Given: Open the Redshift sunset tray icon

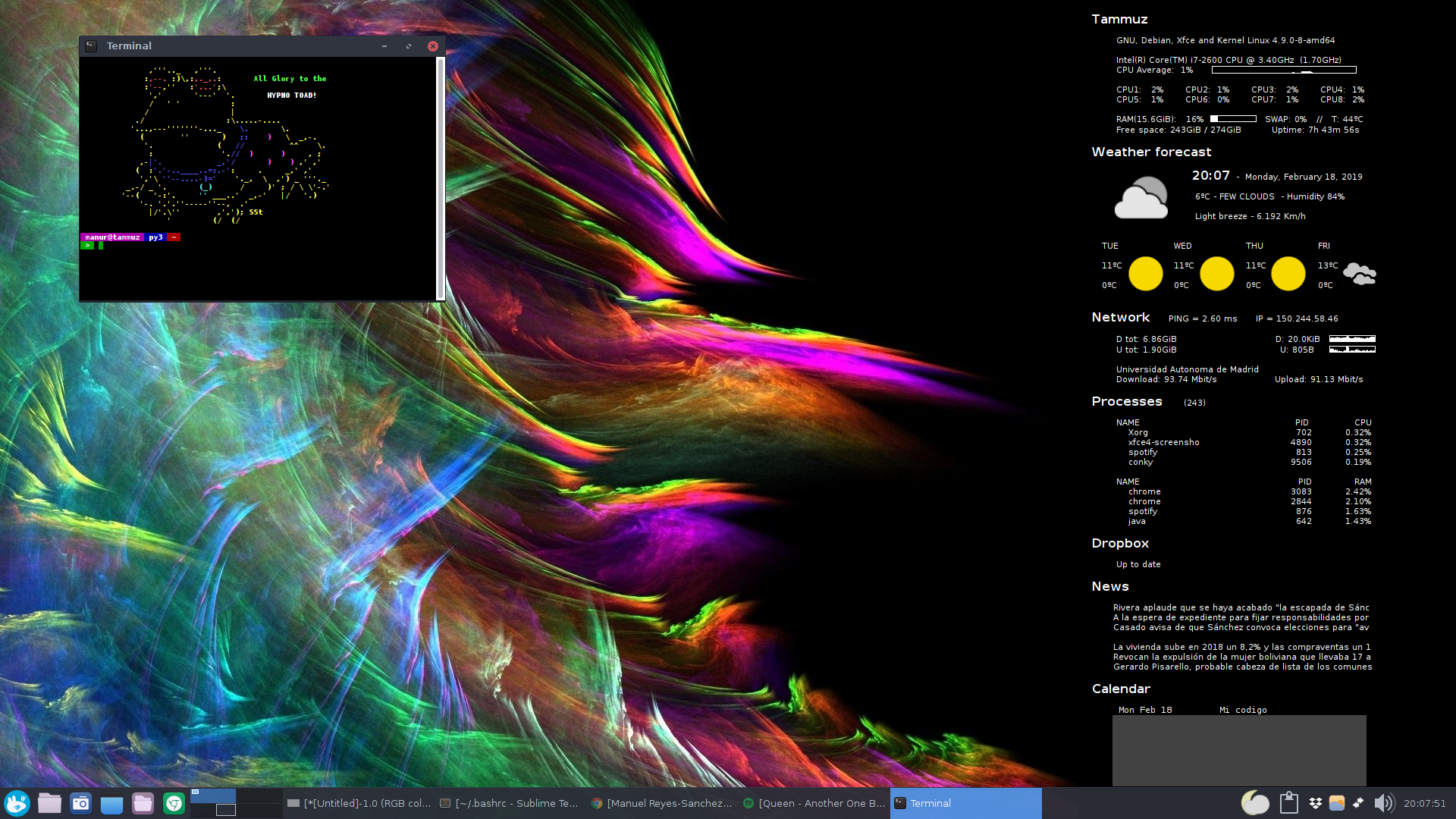Looking at the screenshot, I should (1337, 803).
